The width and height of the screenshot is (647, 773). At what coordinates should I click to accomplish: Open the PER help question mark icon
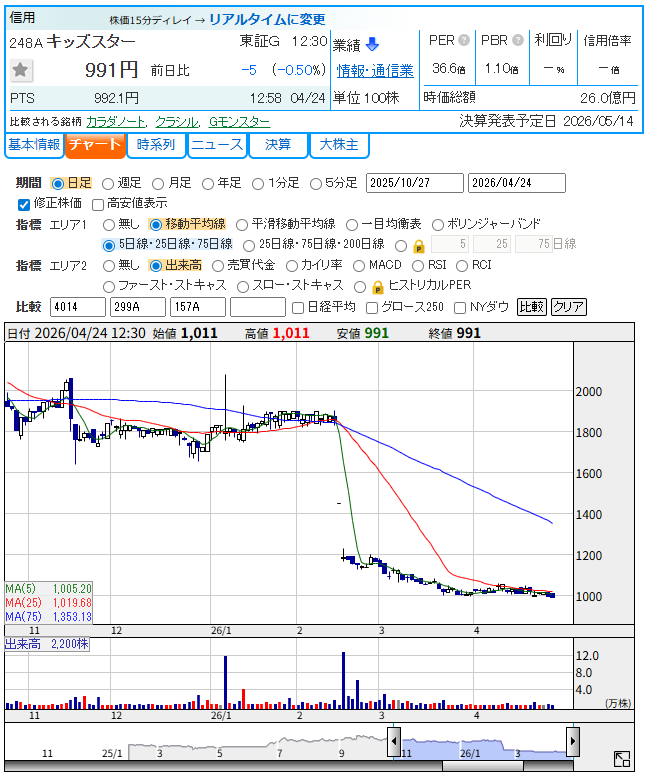click(464, 40)
